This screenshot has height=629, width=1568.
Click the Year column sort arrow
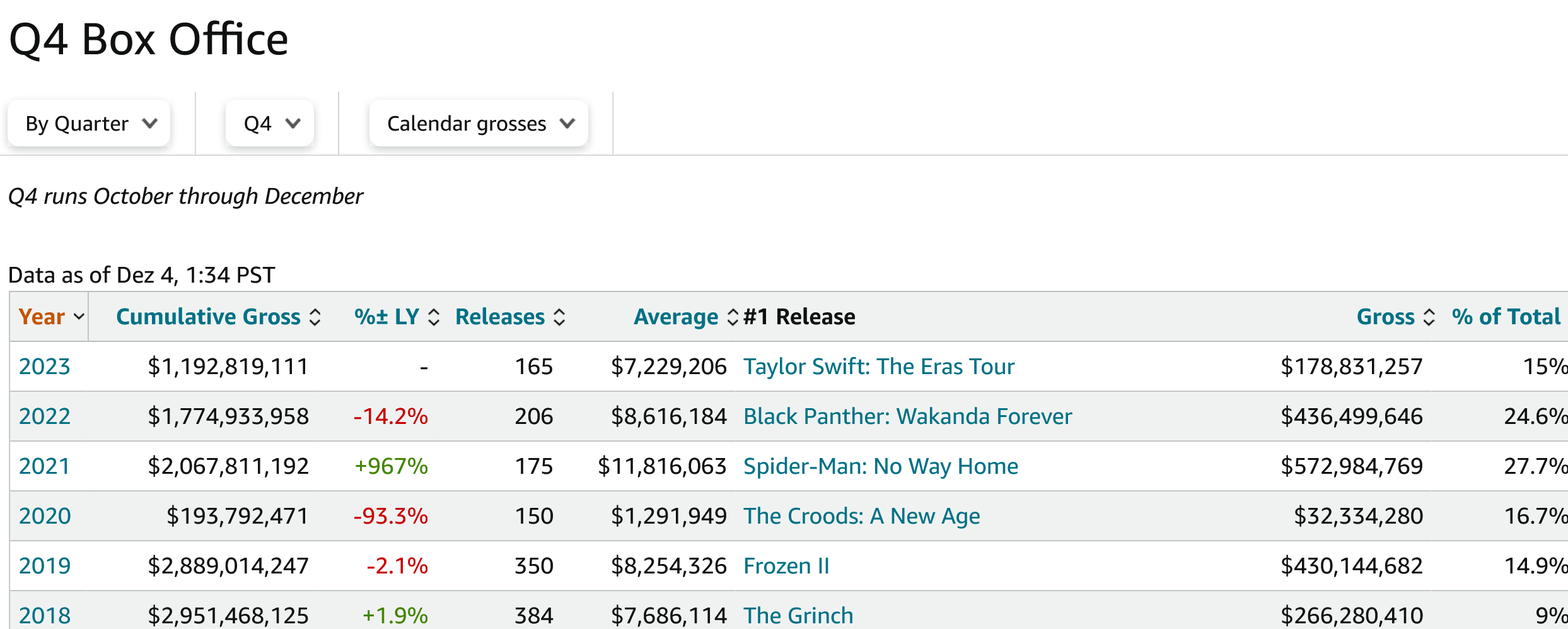[79, 317]
